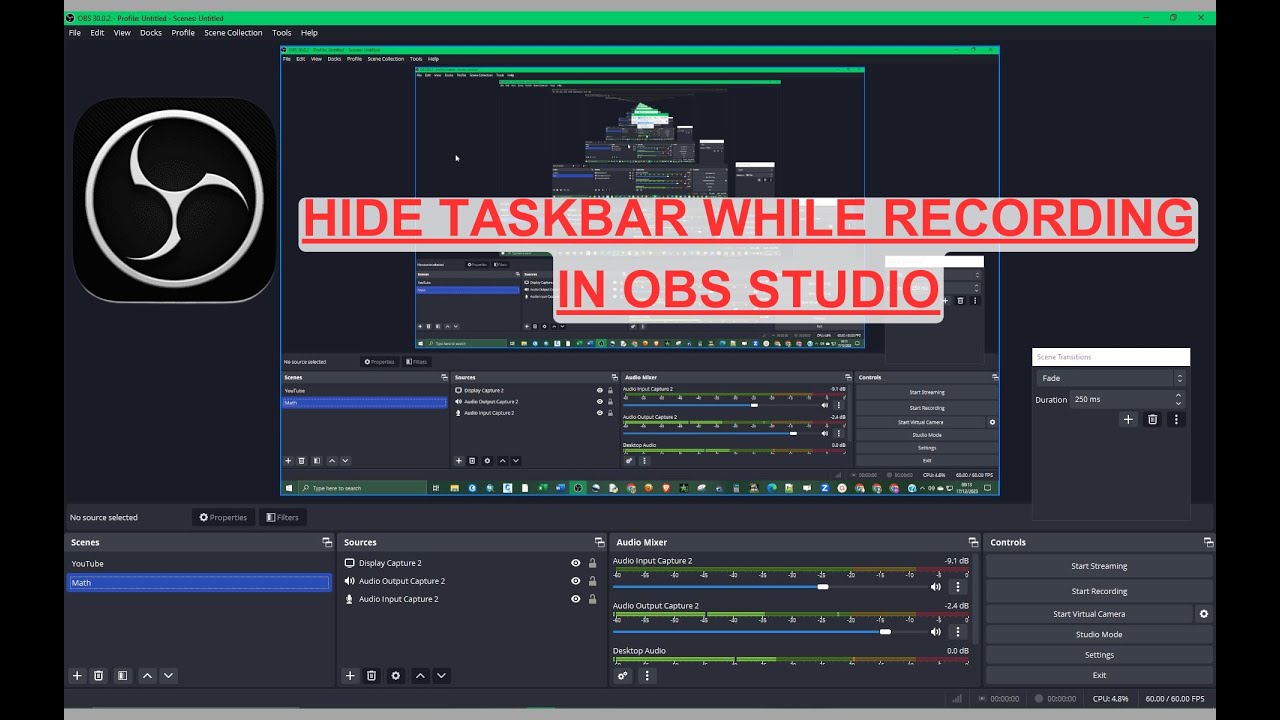The height and width of the screenshot is (720, 1280).
Task: Open Audio Input Capture 2 three-dot menu
Action: 957,587
